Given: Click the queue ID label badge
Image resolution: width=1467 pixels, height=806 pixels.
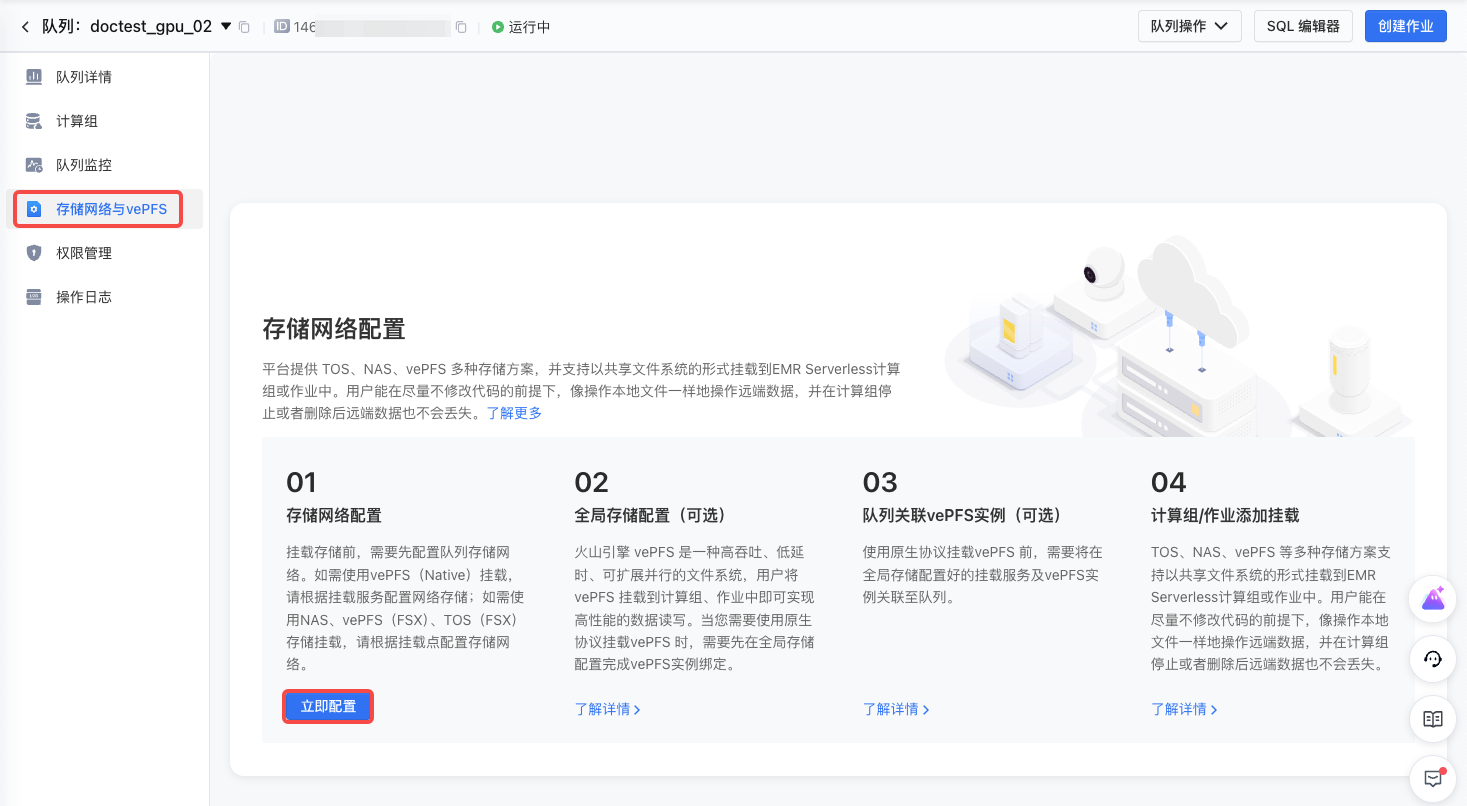Looking at the screenshot, I should click(x=281, y=27).
